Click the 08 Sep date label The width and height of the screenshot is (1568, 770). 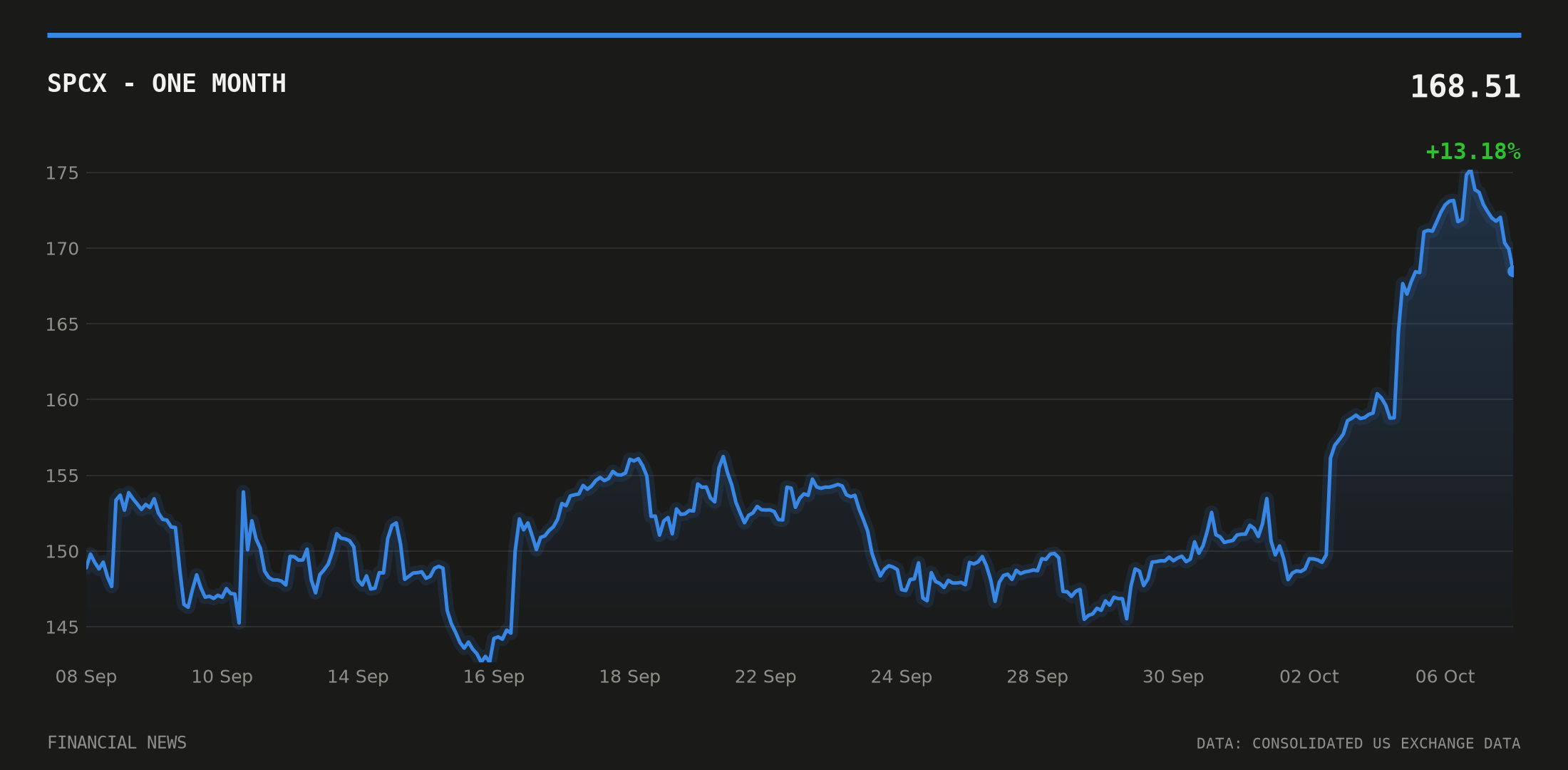pyautogui.click(x=86, y=677)
